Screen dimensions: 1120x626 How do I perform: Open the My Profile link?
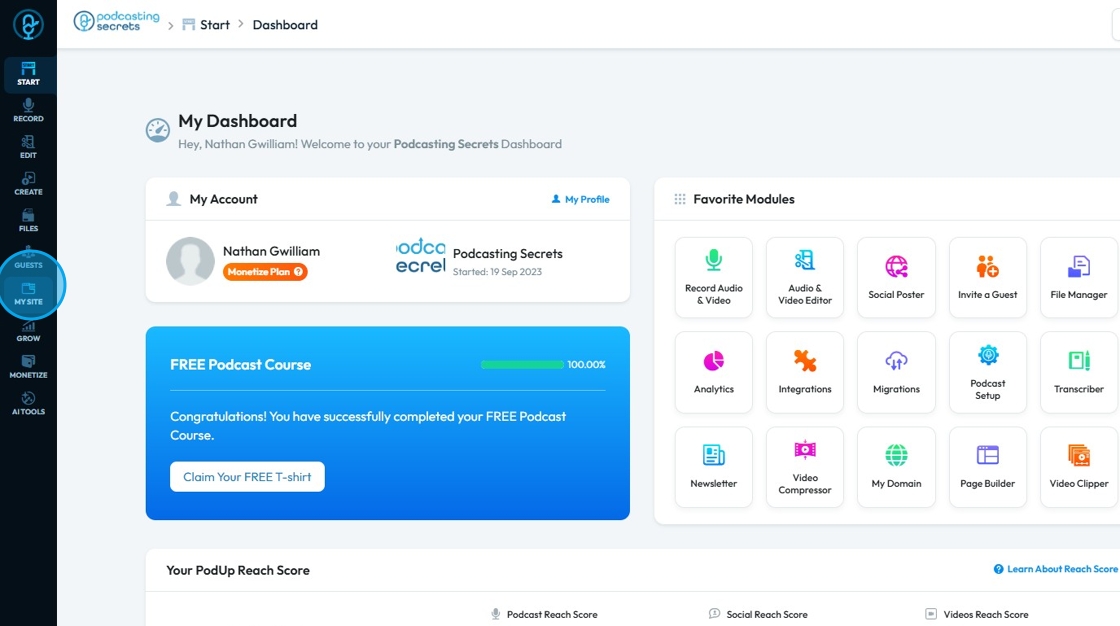coord(580,199)
